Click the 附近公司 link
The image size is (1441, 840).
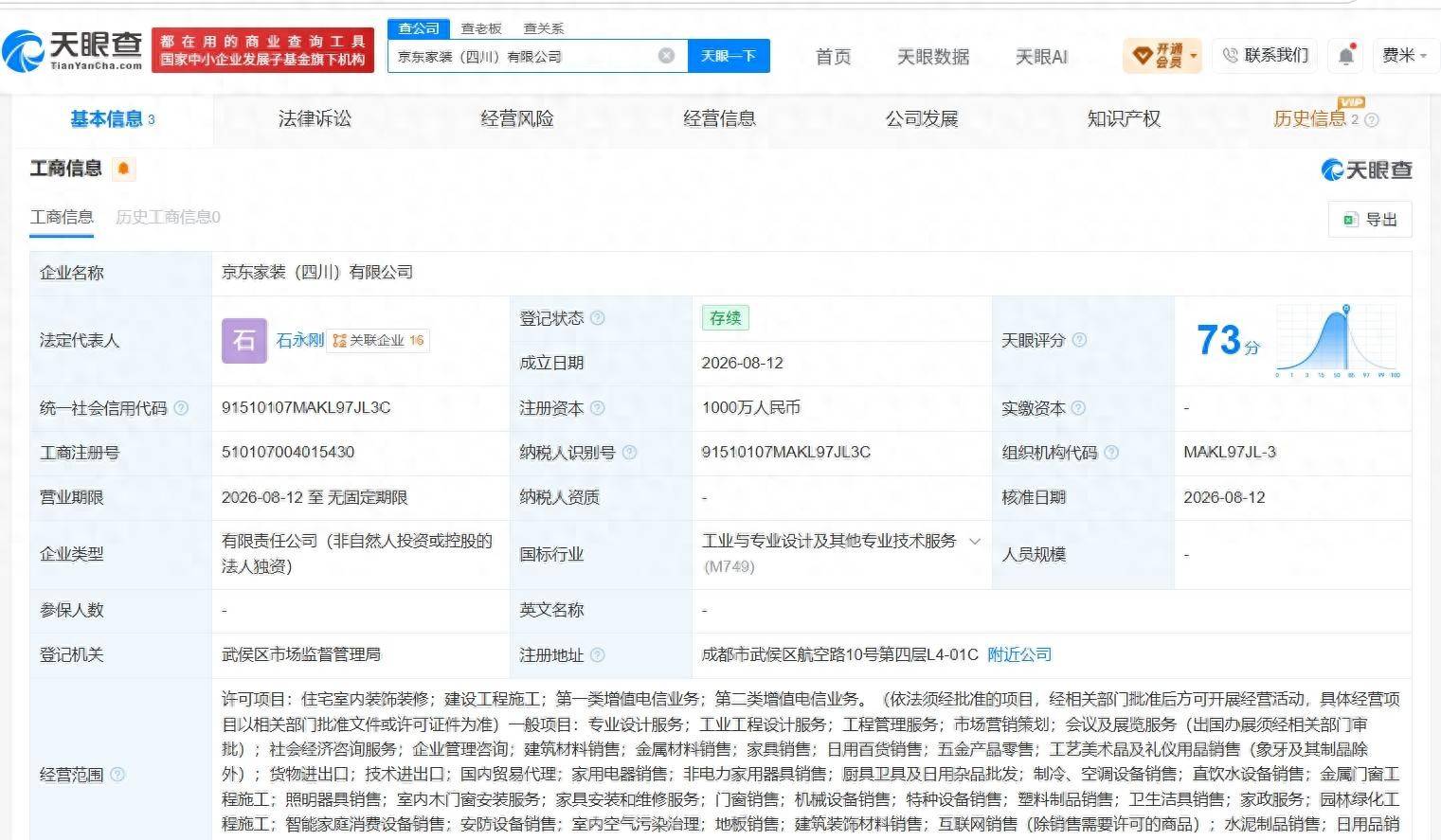point(1019,654)
